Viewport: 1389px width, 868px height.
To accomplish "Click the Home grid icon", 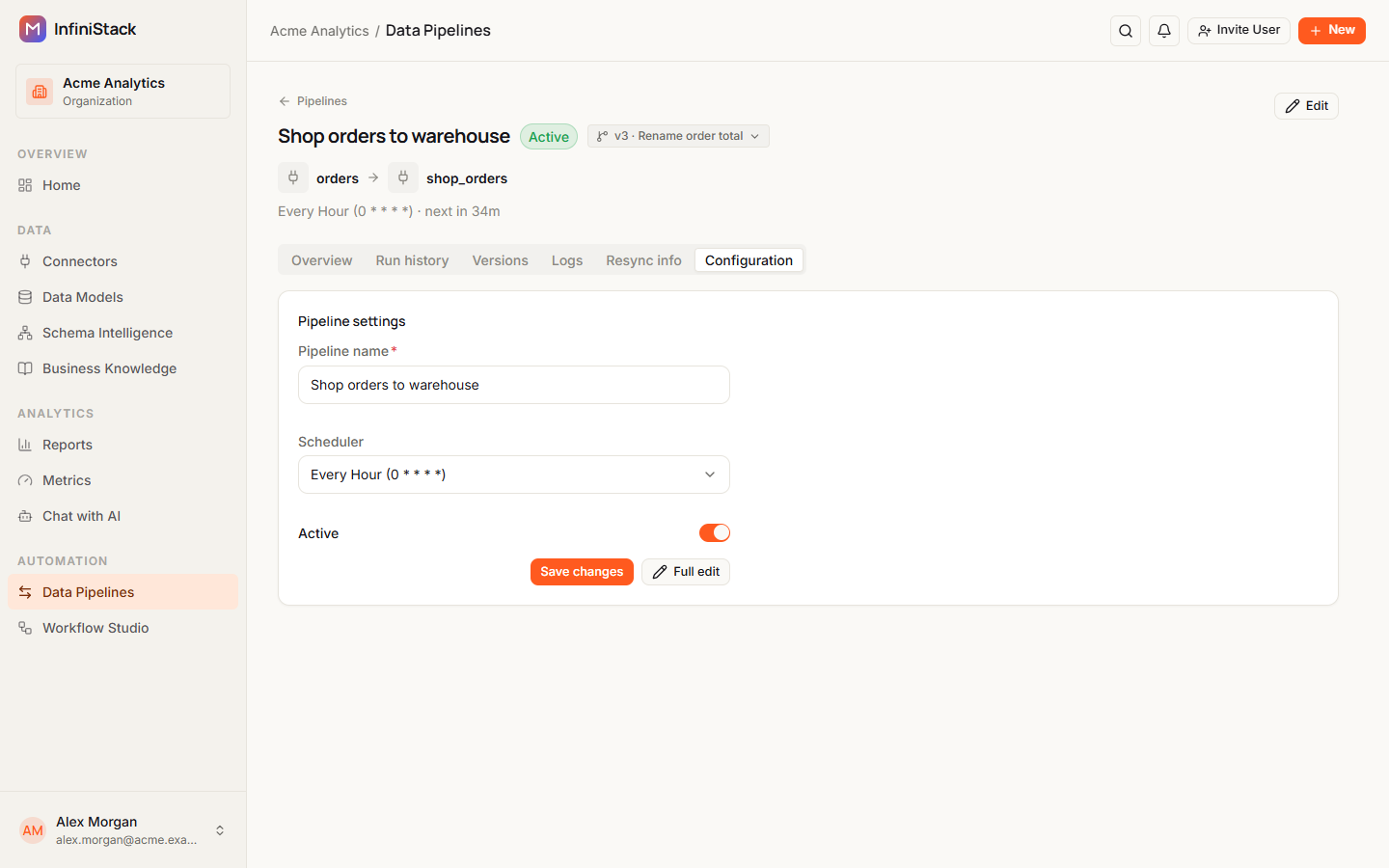I will (x=25, y=185).
